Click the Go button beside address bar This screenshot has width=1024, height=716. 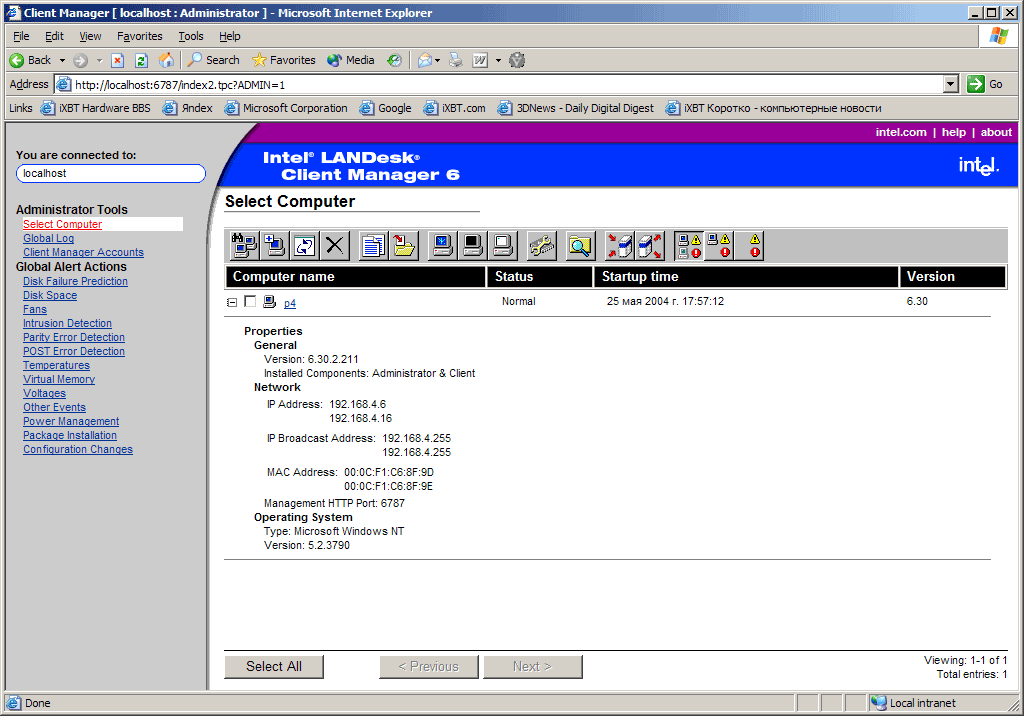(x=986, y=84)
